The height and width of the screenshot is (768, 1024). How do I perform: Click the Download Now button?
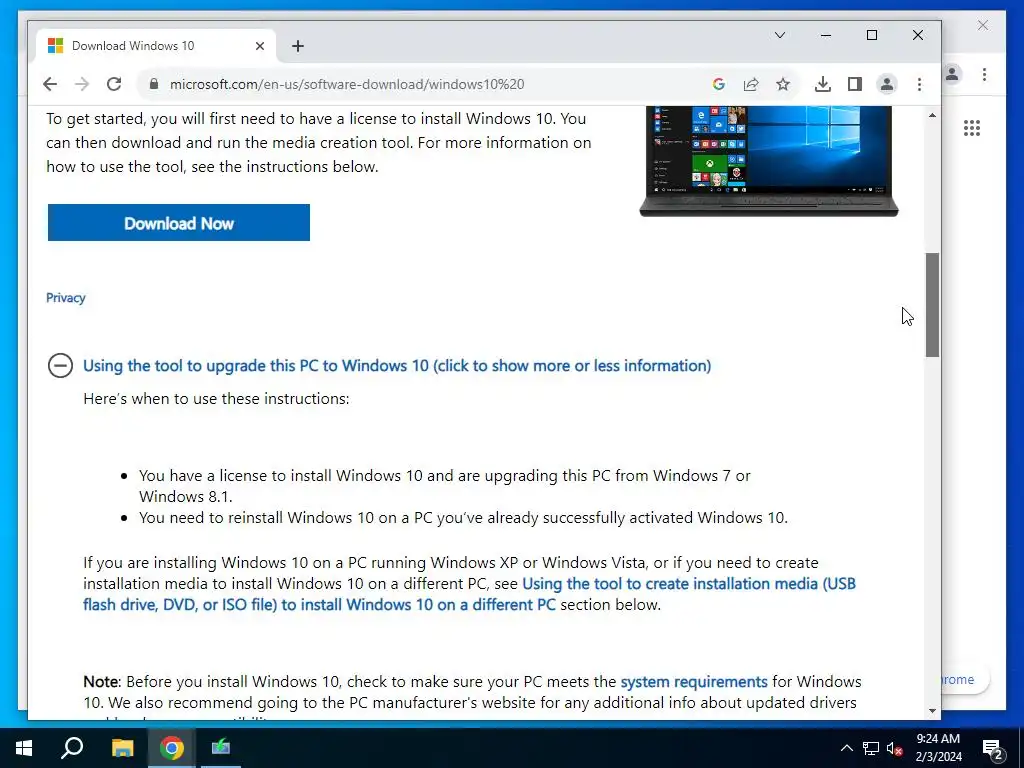pos(179,223)
